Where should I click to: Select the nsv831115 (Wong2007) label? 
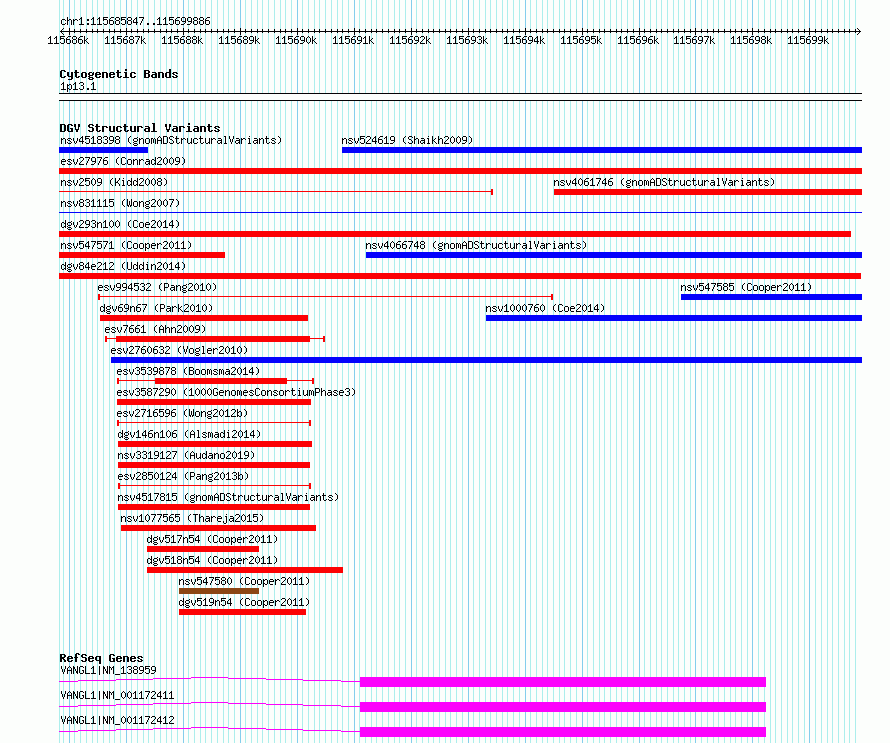click(x=120, y=203)
